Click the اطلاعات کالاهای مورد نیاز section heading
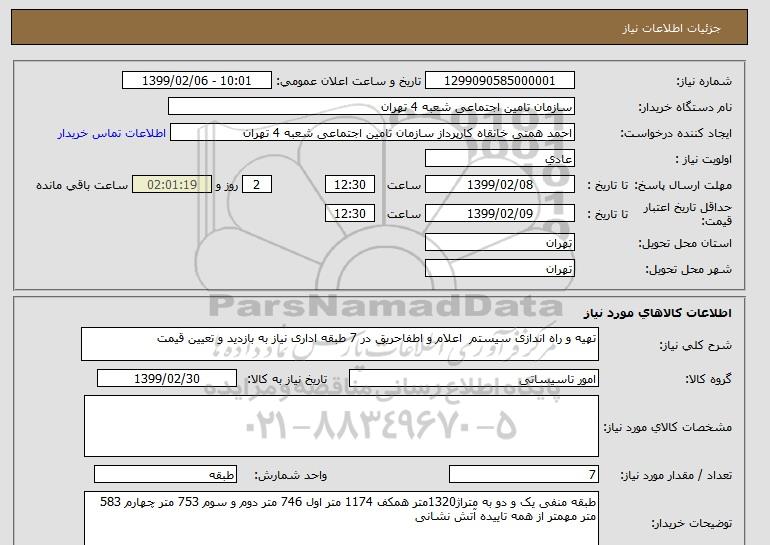Viewport: 770px width, 545px height. pyautogui.click(x=657, y=313)
